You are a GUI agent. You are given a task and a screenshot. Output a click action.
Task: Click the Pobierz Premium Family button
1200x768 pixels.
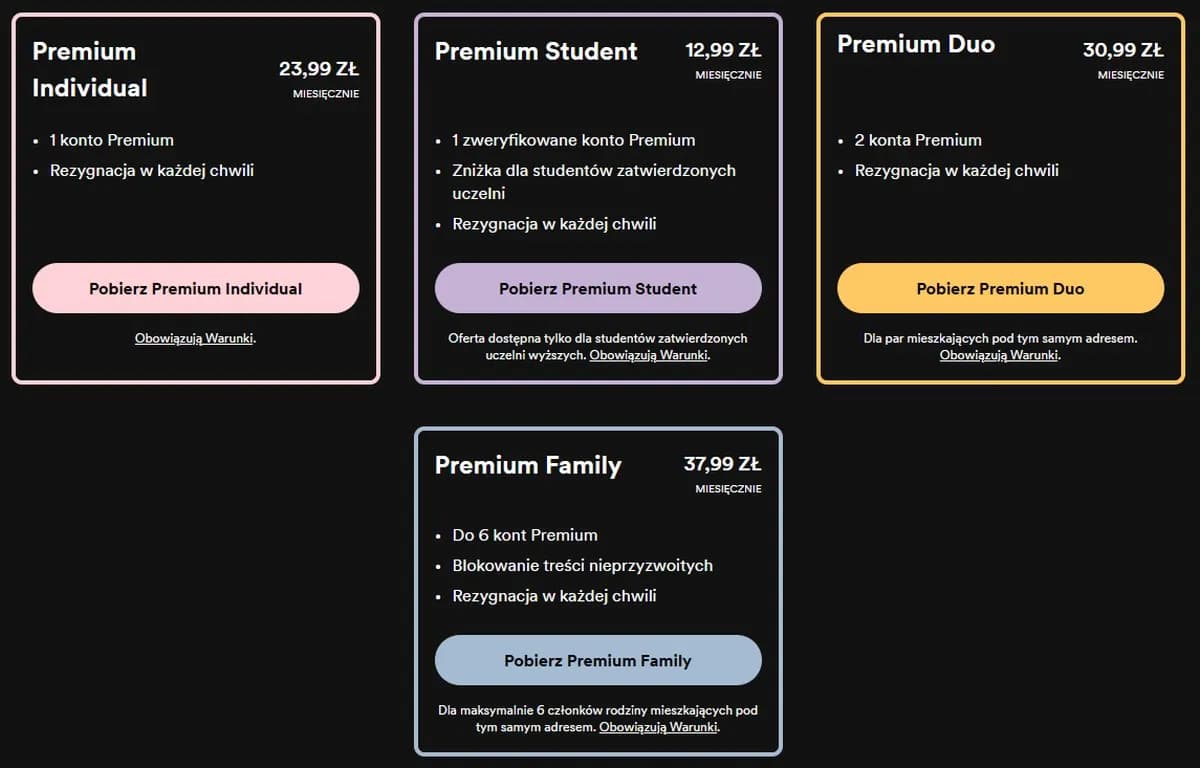click(x=598, y=660)
